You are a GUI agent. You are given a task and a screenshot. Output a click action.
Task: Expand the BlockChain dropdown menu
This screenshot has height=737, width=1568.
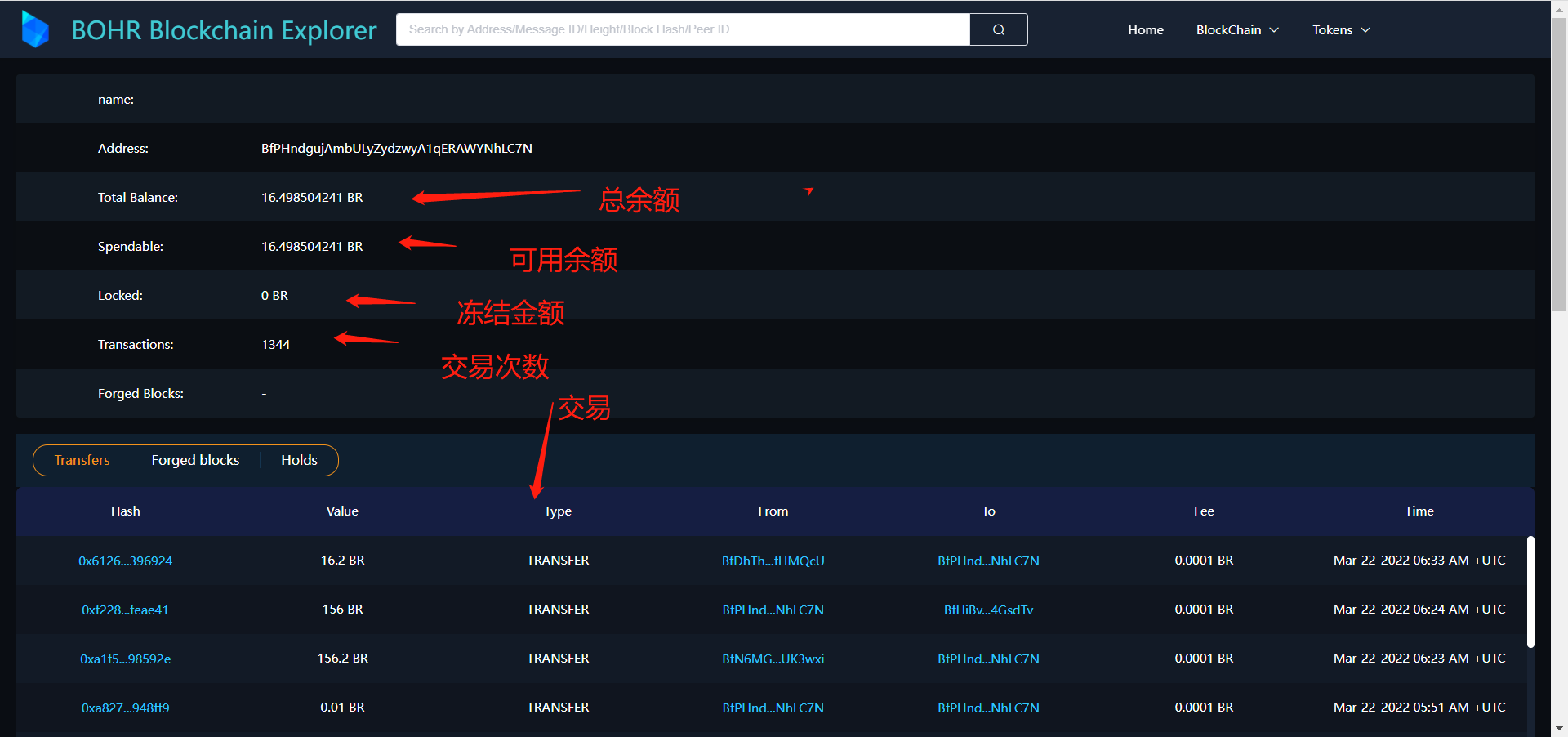(1237, 29)
